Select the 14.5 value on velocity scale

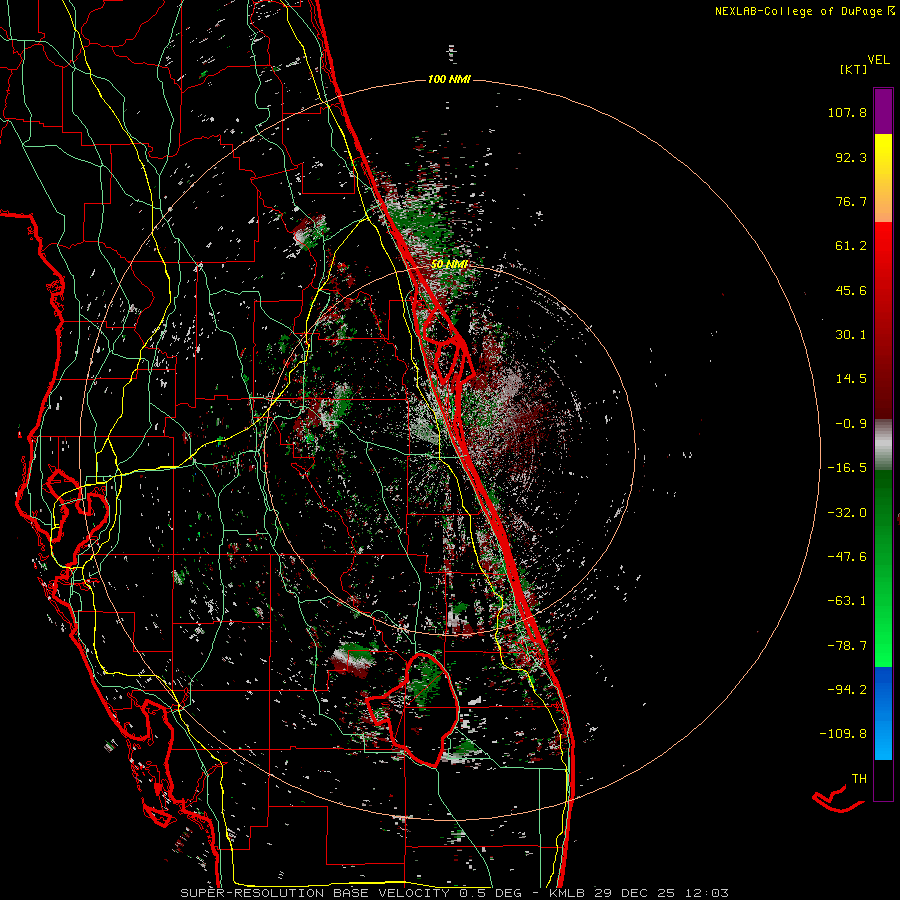point(851,379)
